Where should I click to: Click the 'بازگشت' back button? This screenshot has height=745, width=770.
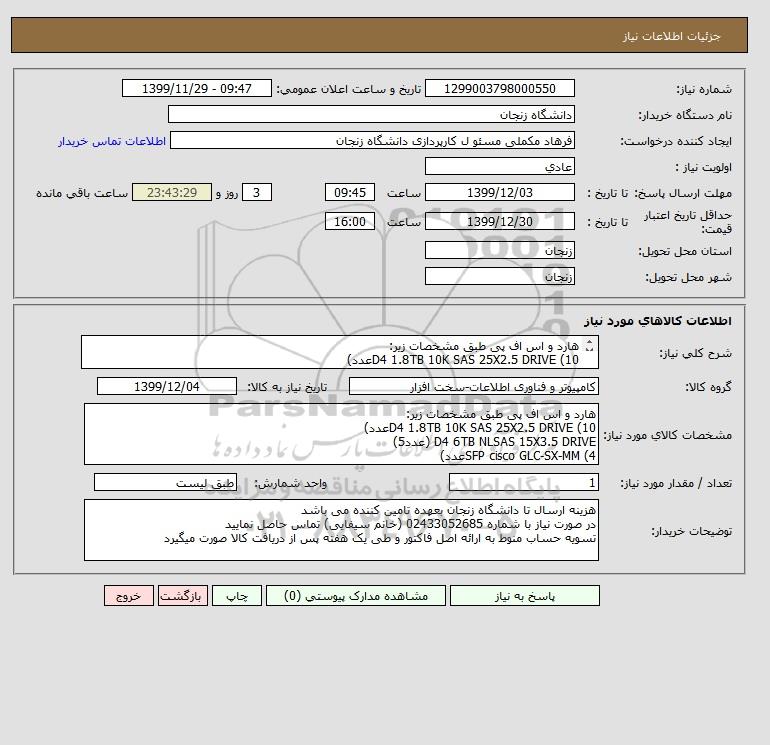[x=183, y=596]
